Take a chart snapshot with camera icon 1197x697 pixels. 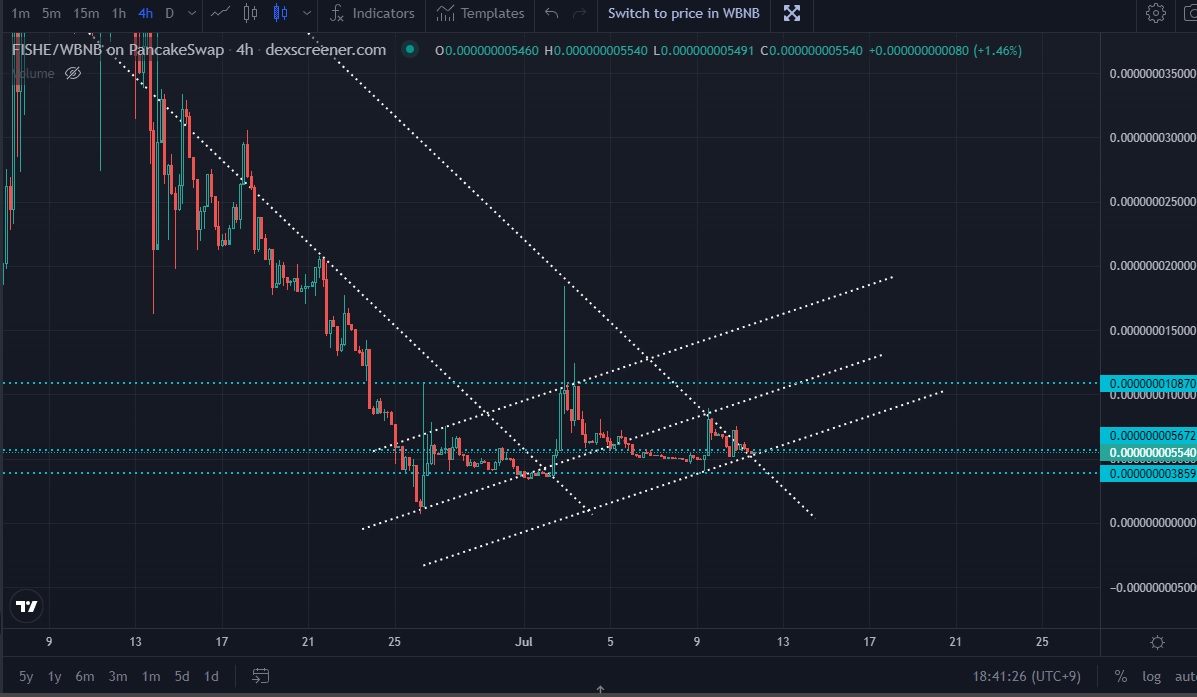(x=1189, y=13)
